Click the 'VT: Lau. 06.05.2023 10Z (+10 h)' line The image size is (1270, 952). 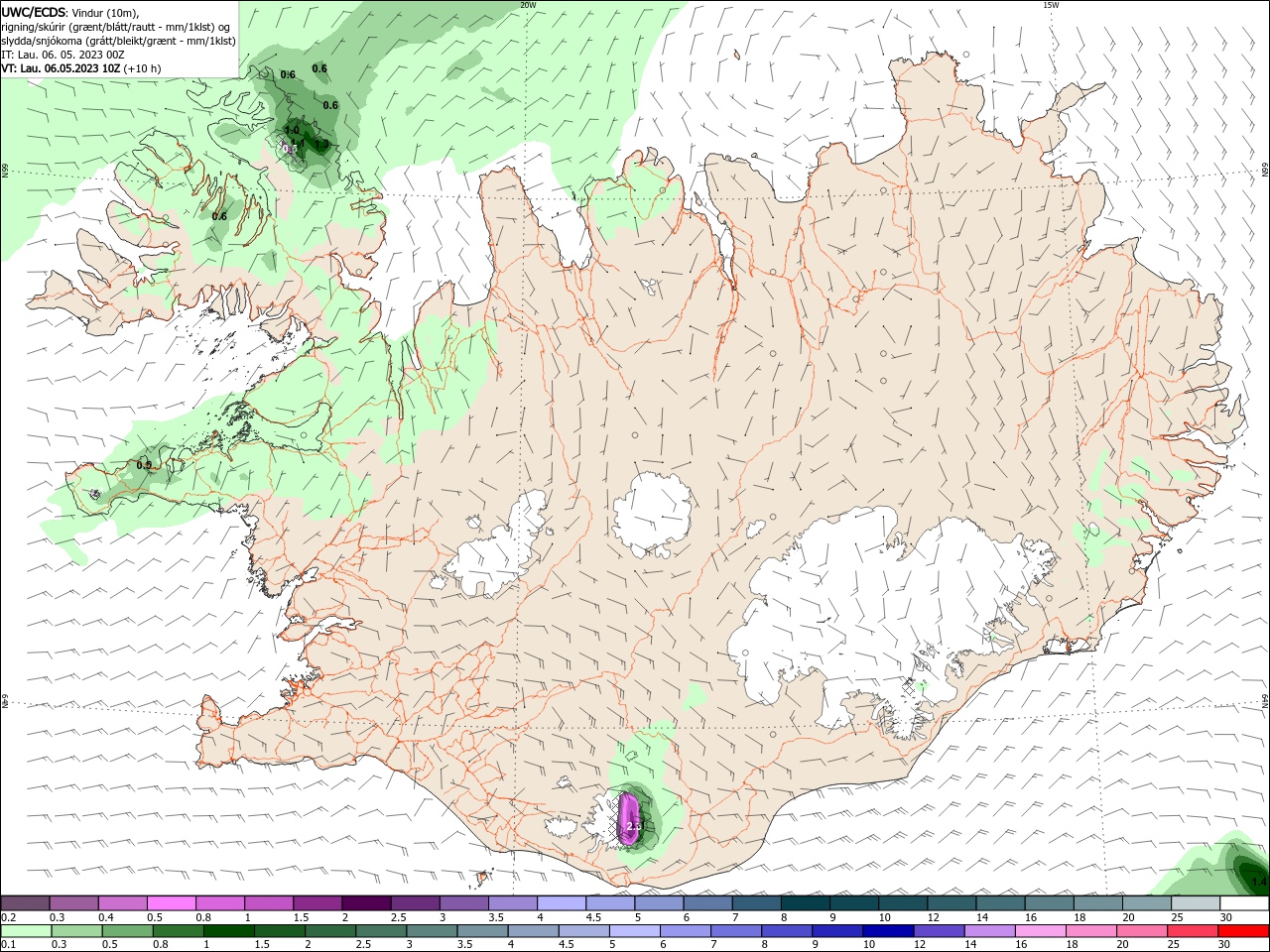[x=81, y=68]
